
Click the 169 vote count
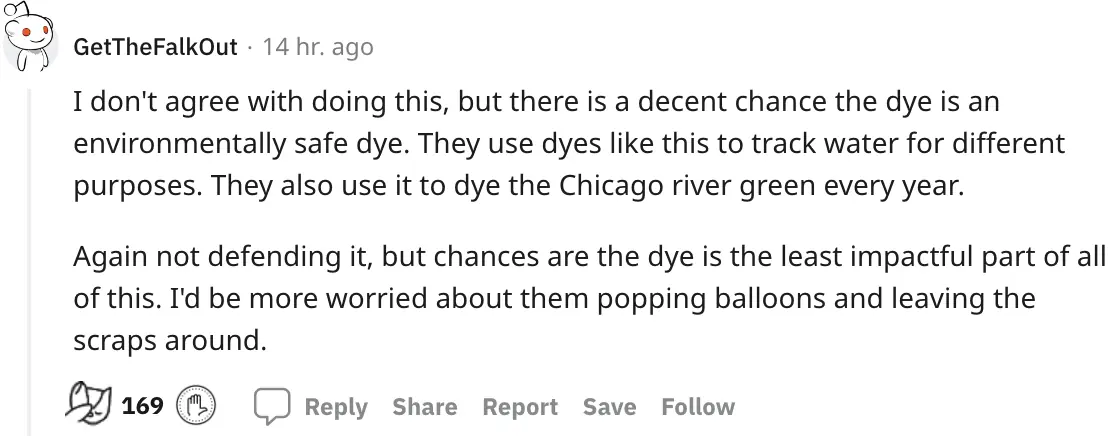point(143,407)
